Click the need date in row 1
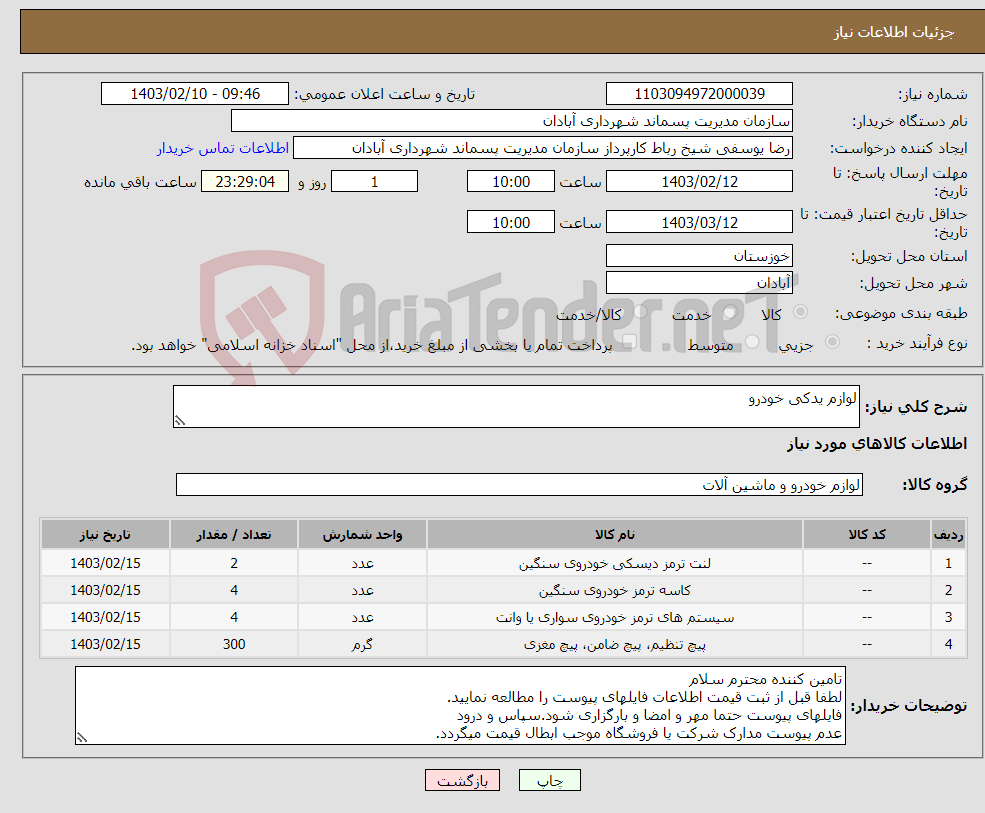985x813 pixels. (105, 563)
